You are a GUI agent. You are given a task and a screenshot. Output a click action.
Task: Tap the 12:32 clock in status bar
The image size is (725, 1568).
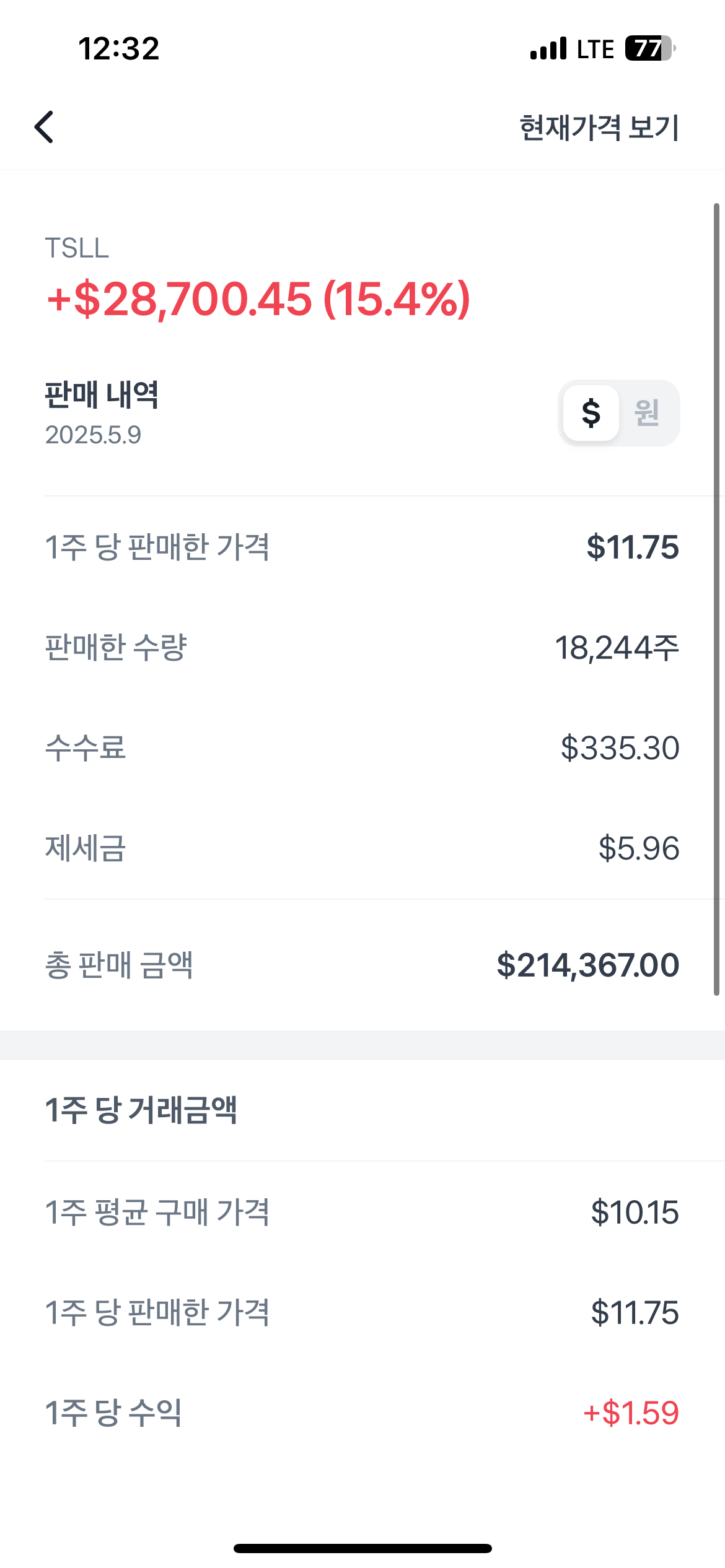click(119, 49)
